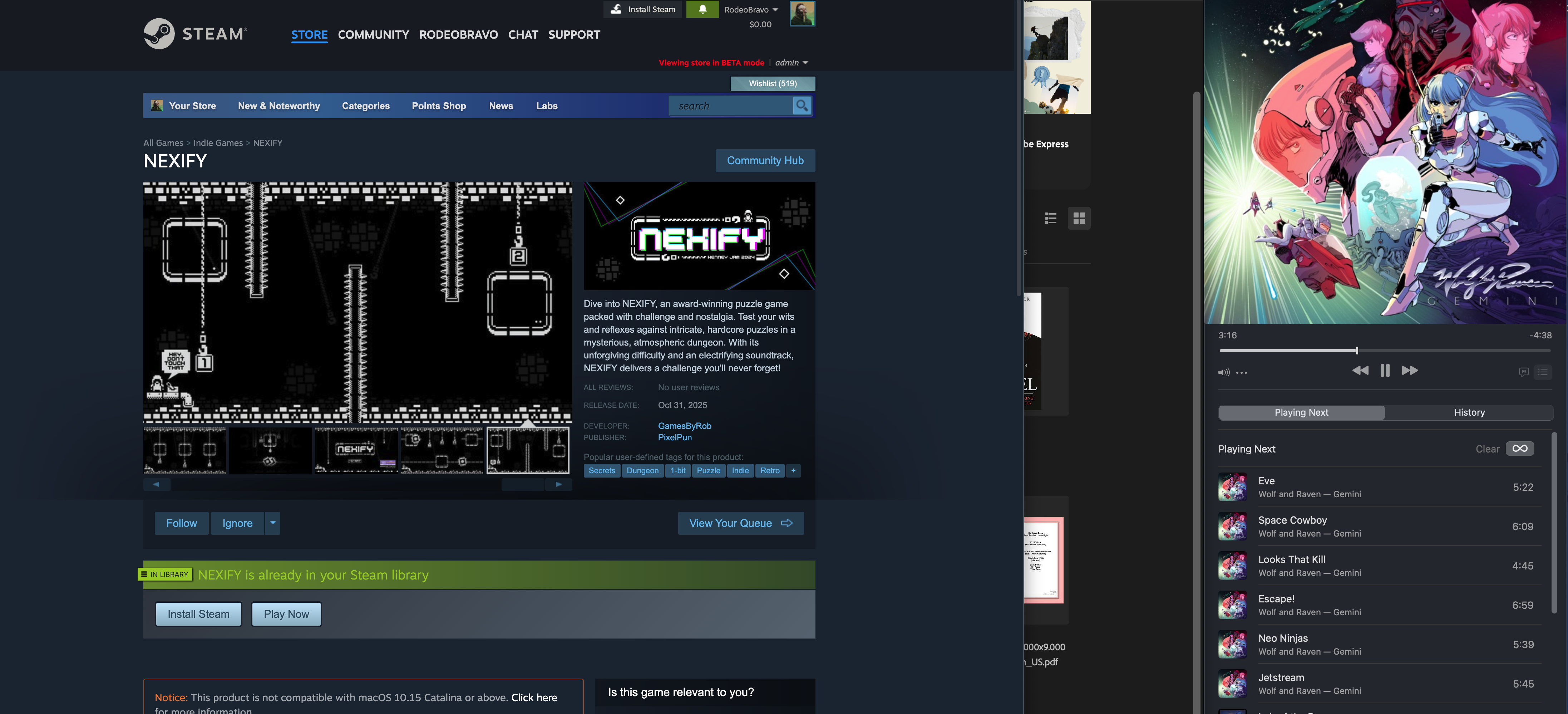Screen dimensions: 1568x714
Task: Select the Playing Next tab
Action: click(1301, 412)
